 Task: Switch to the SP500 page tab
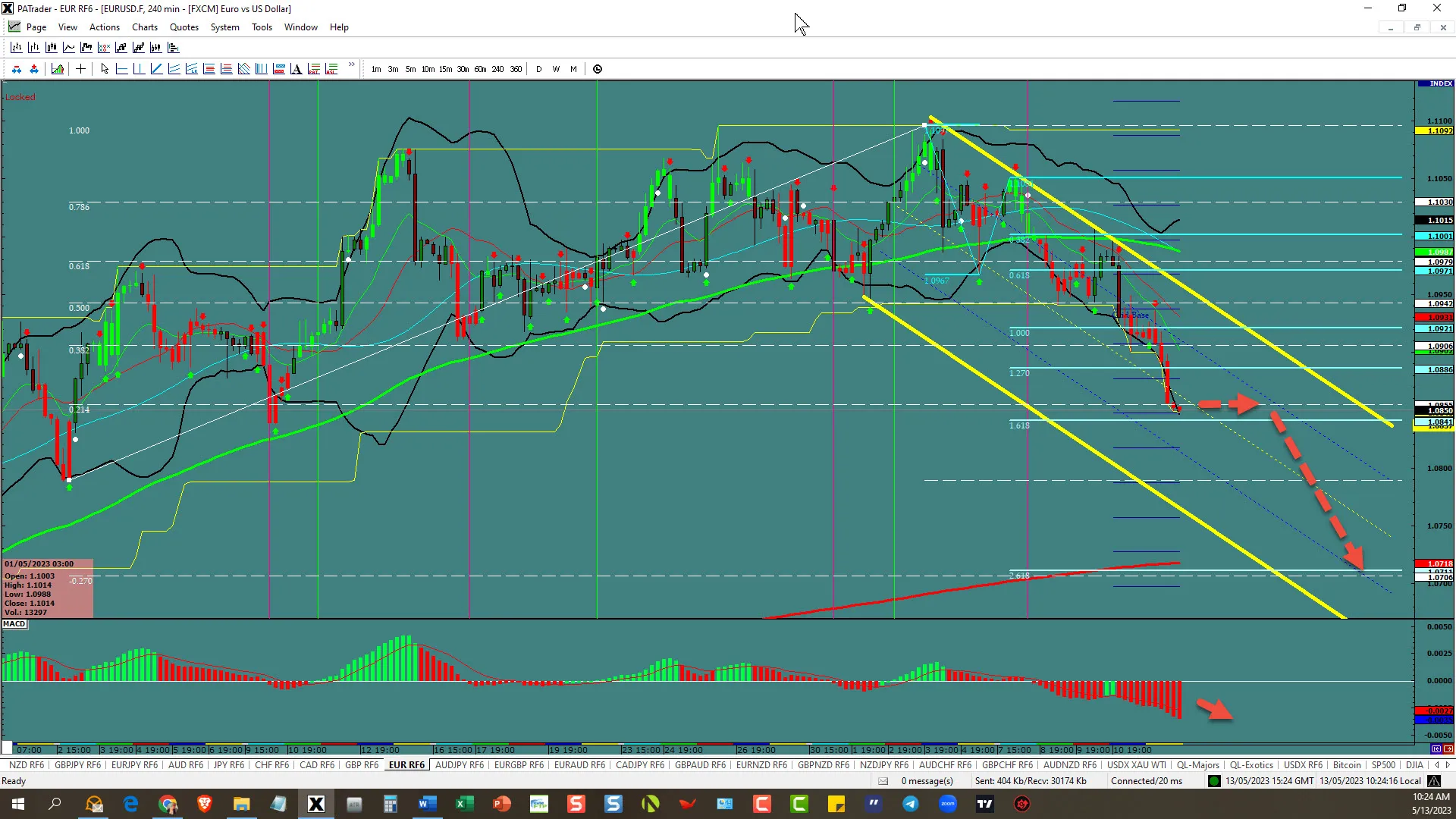(1383, 765)
